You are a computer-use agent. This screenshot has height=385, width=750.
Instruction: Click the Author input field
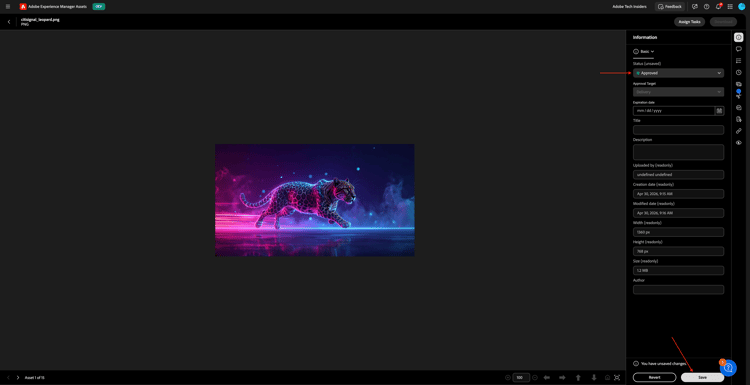click(678, 289)
